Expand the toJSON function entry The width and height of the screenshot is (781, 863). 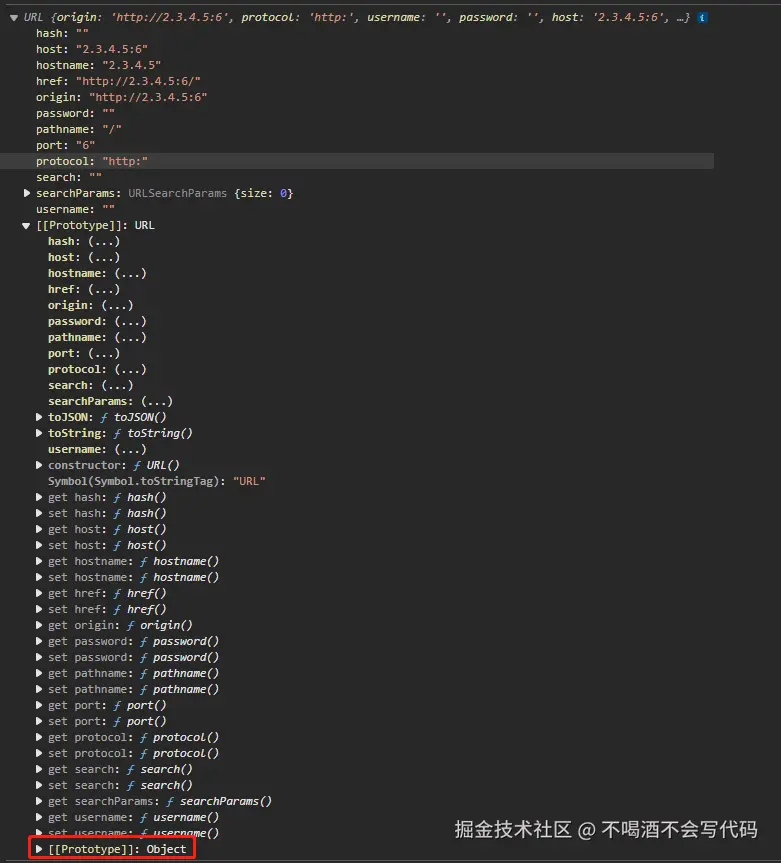(x=40, y=417)
